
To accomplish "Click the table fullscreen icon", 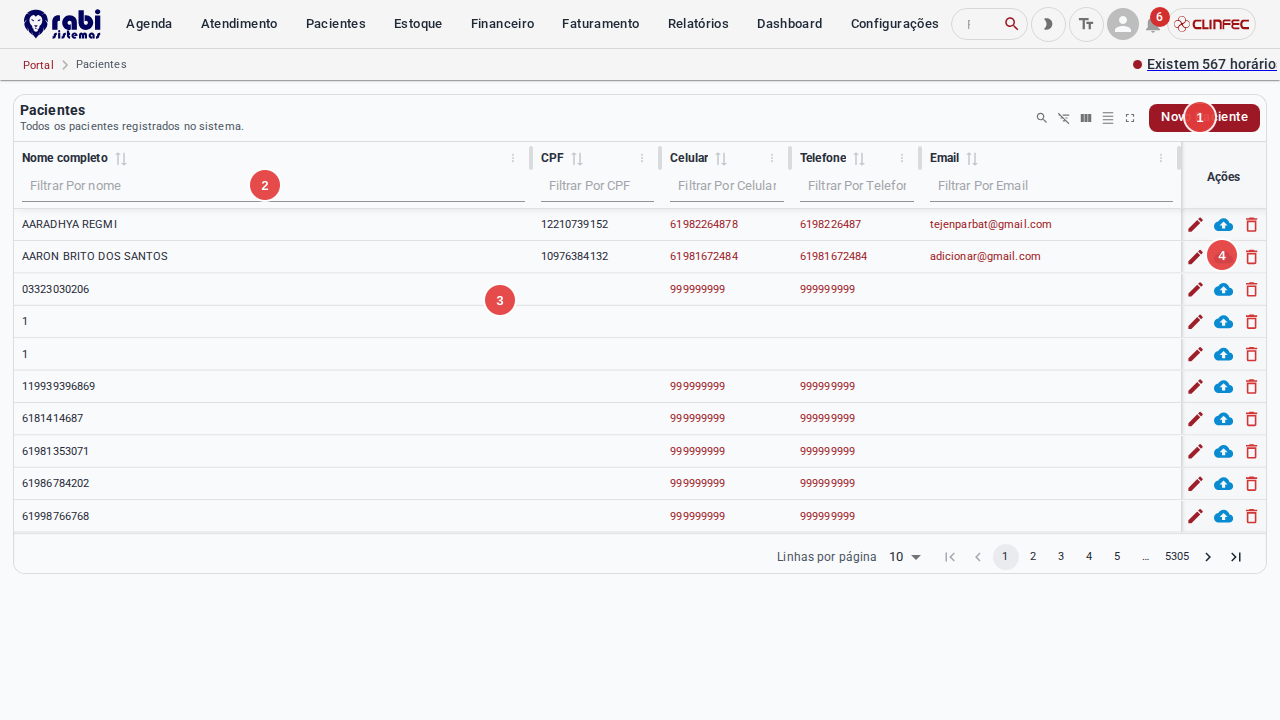I will click(1130, 118).
